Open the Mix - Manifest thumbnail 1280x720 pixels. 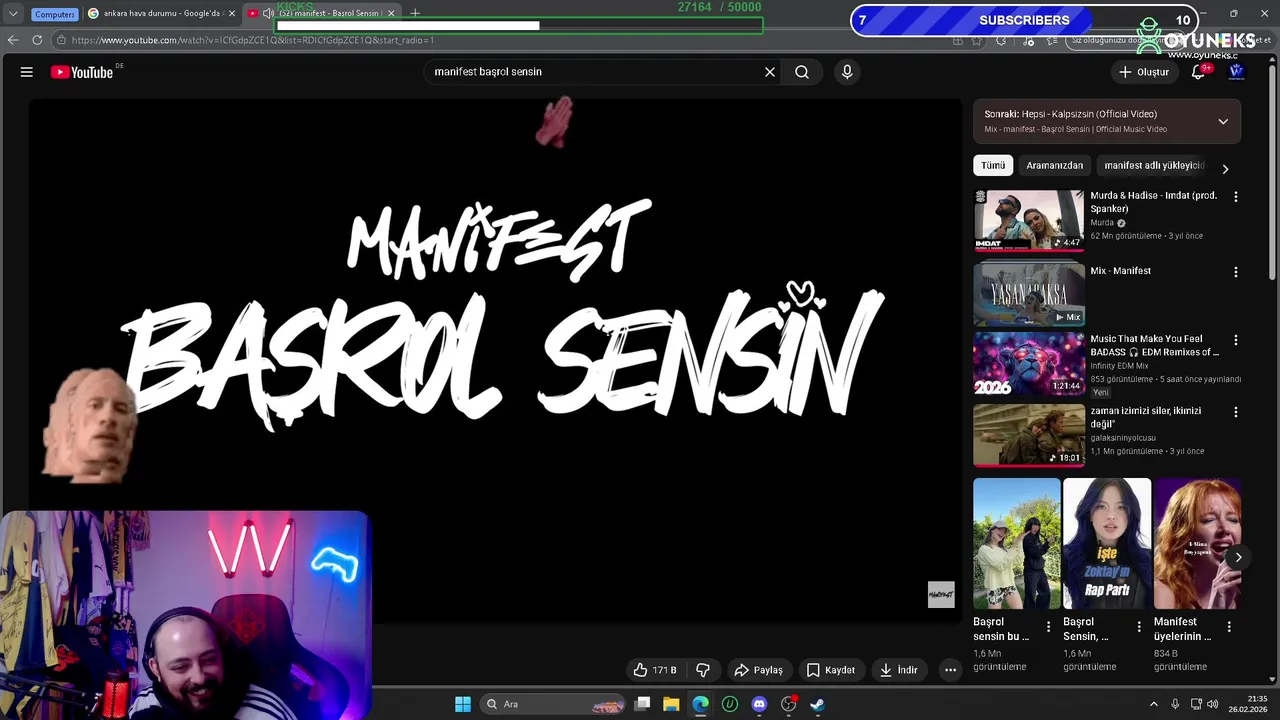click(x=1029, y=294)
